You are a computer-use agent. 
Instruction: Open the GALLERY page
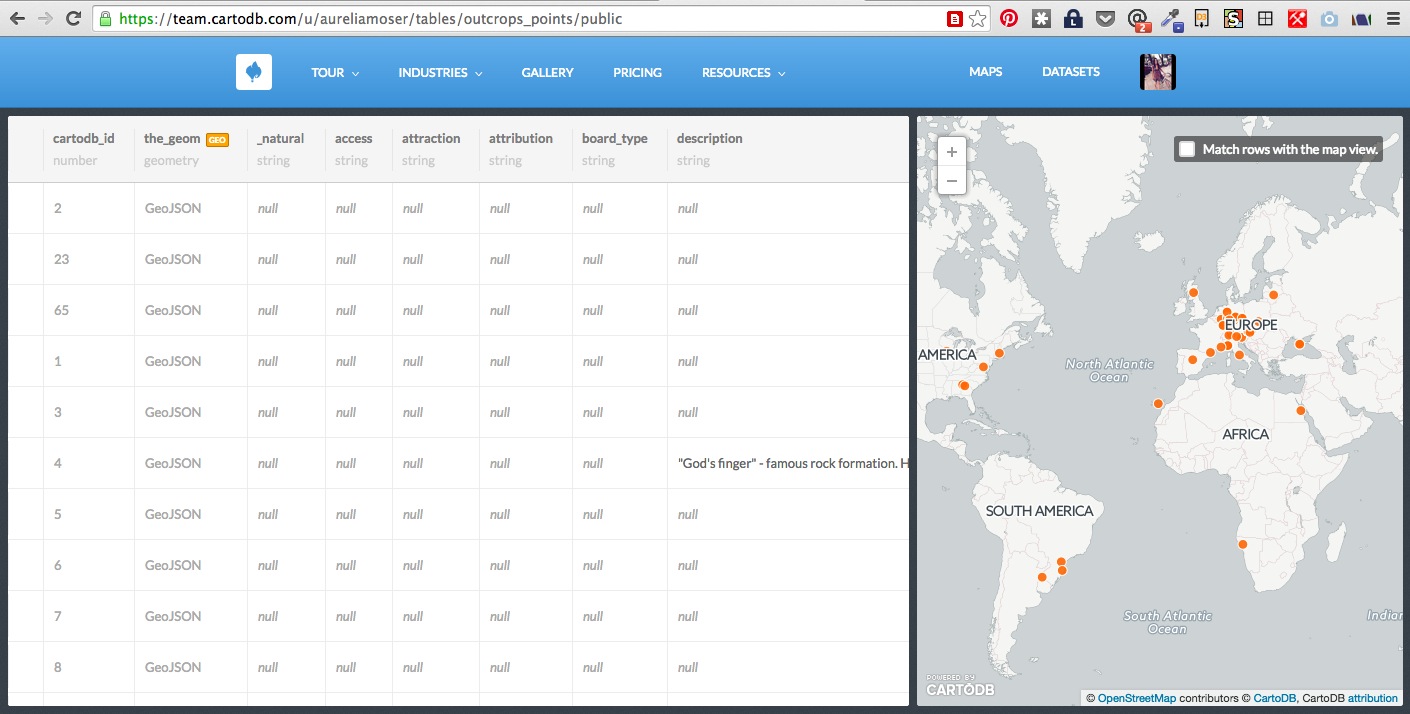click(x=547, y=73)
